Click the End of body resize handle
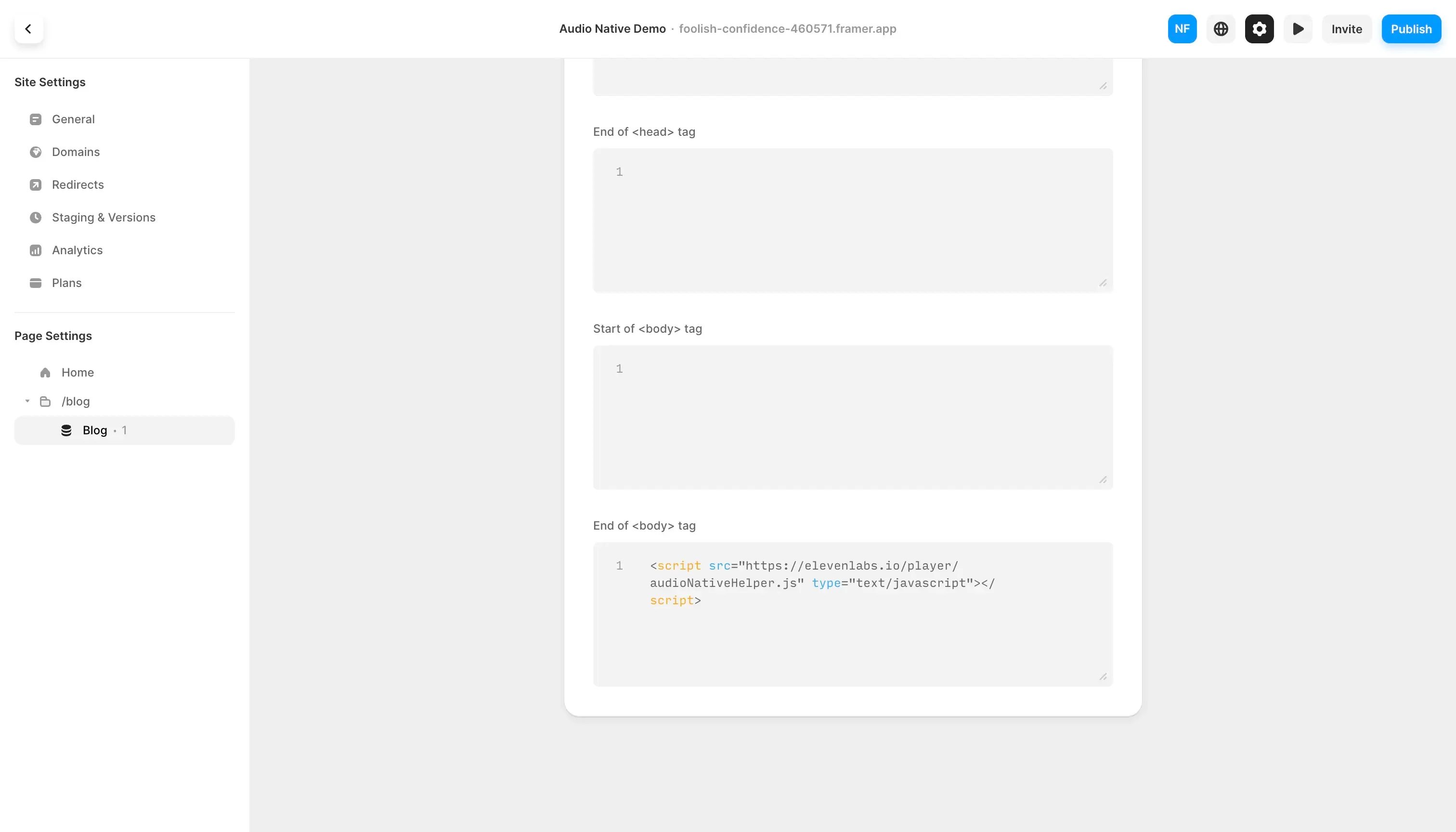Image resolution: width=1456 pixels, height=832 pixels. pyautogui.click(x=1102, y=676)
